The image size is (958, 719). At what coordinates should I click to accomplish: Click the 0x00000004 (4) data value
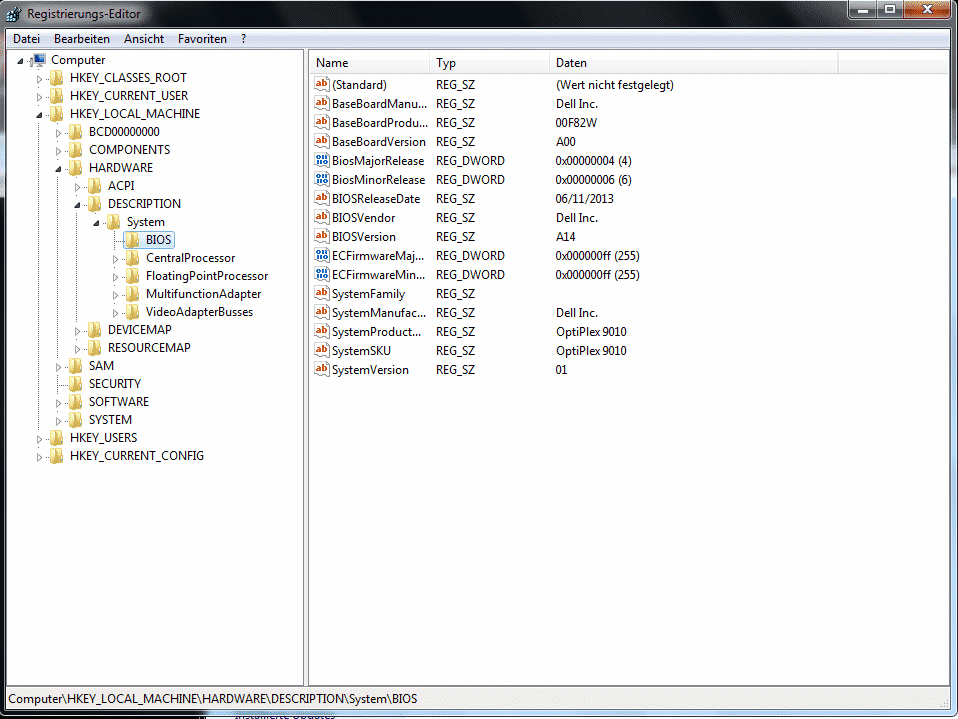(593, 161)
